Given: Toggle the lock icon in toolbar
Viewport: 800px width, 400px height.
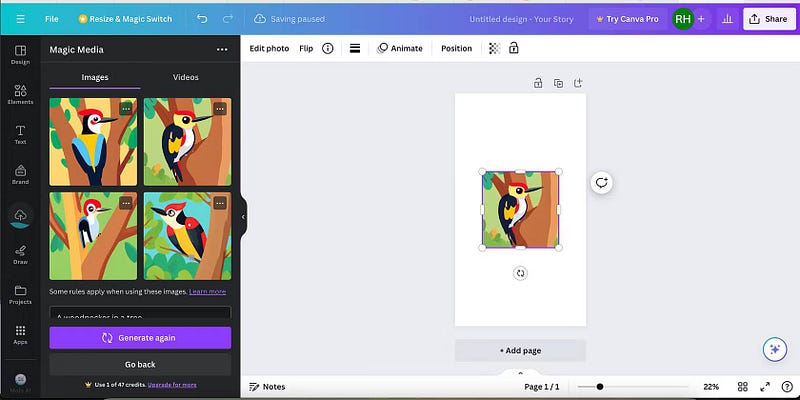Looking at the screenshot, I should (x=514, y=48).
